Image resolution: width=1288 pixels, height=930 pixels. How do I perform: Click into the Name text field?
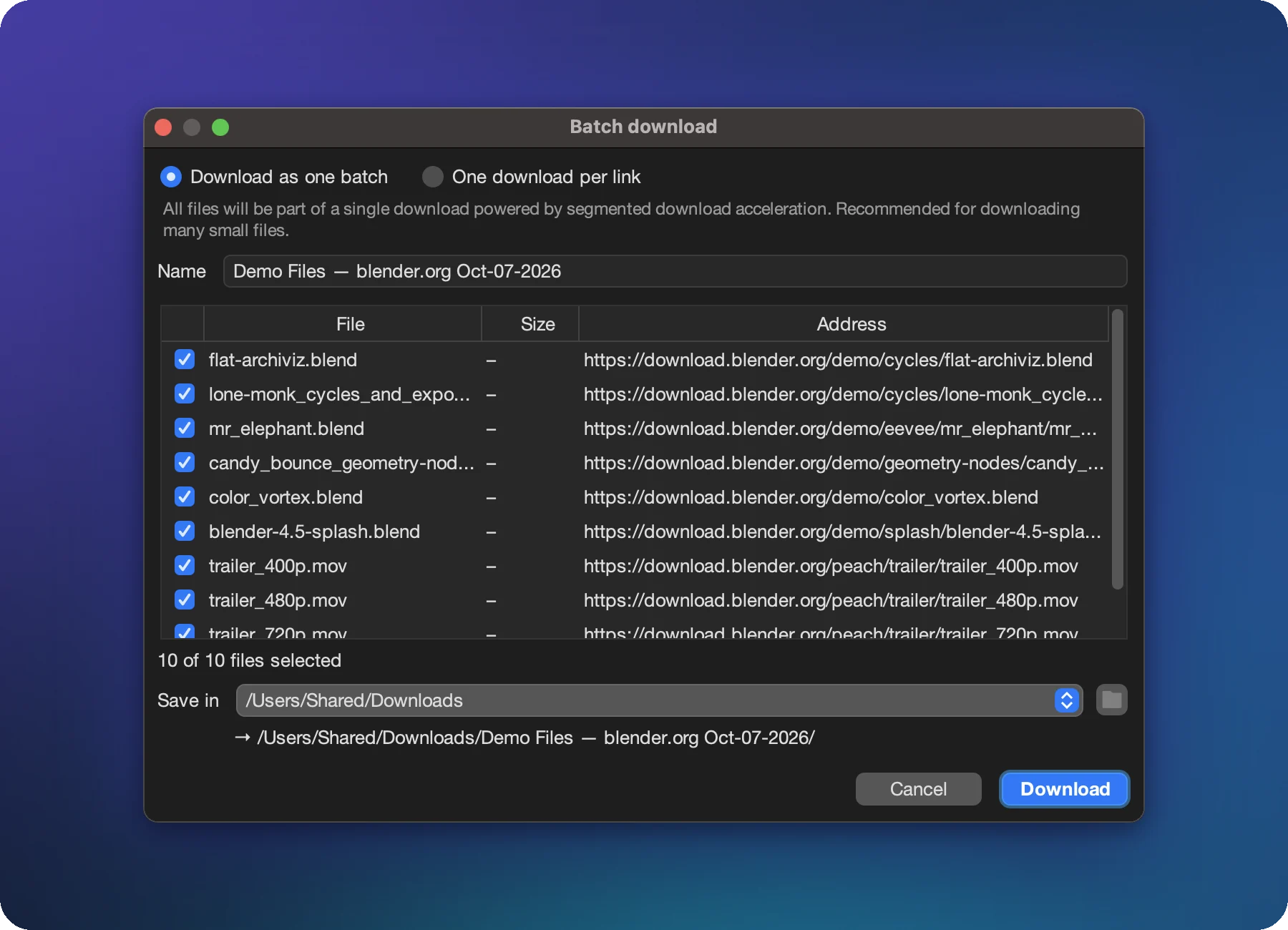675,271
